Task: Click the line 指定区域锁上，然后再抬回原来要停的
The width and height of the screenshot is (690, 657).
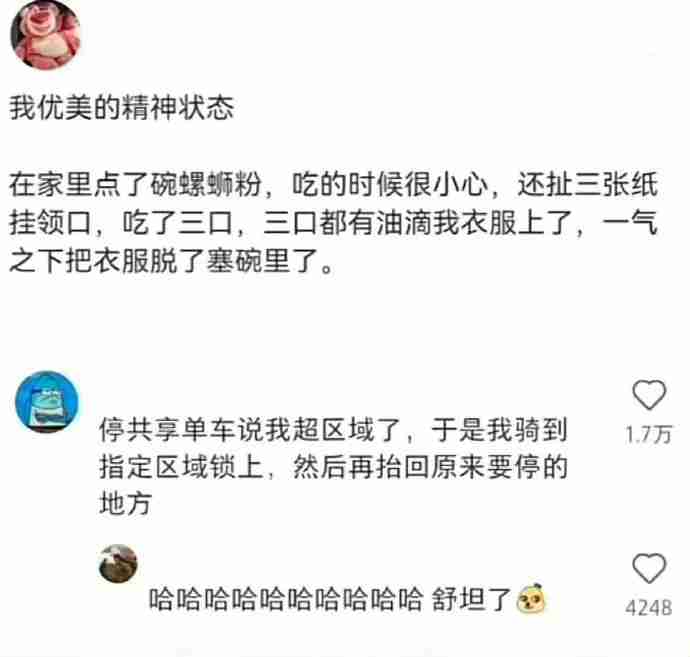Action: click(x=333, y=466)
